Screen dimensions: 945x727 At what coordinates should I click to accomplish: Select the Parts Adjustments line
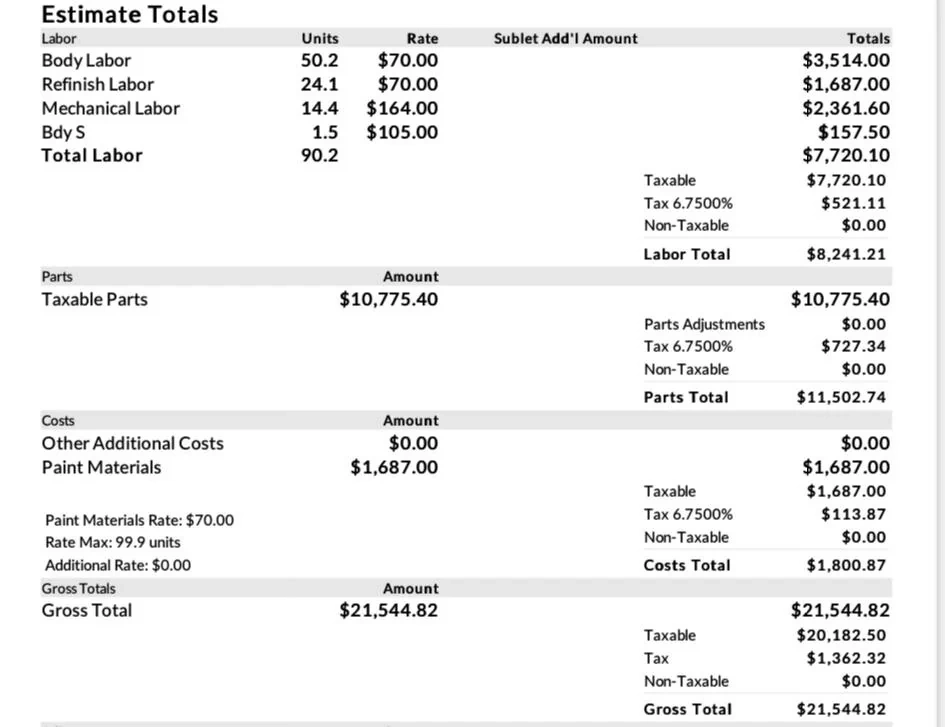click(765, 324)
